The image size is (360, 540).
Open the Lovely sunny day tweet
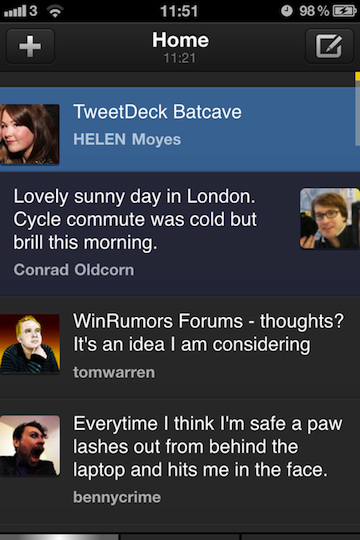coord(180,234)
